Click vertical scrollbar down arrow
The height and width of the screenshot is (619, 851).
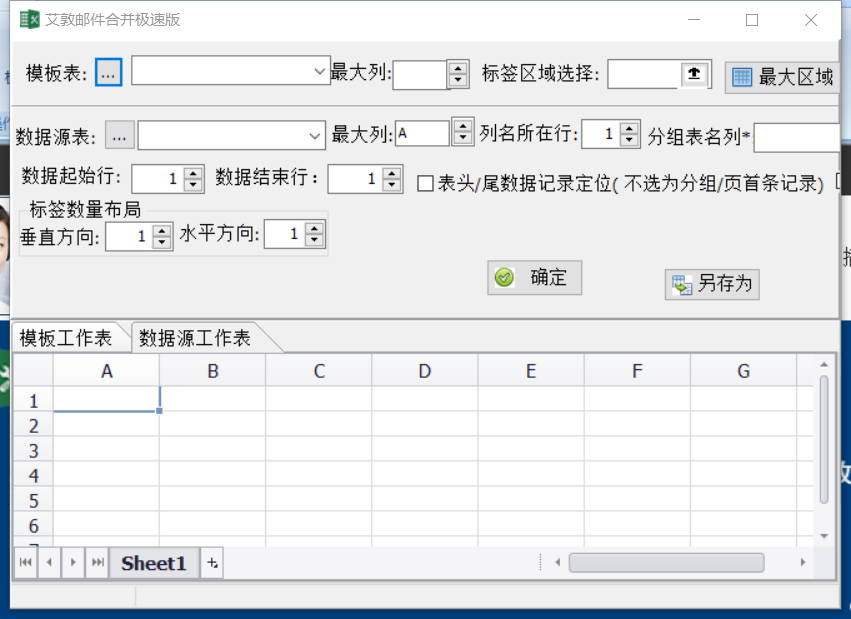(824, 536)
